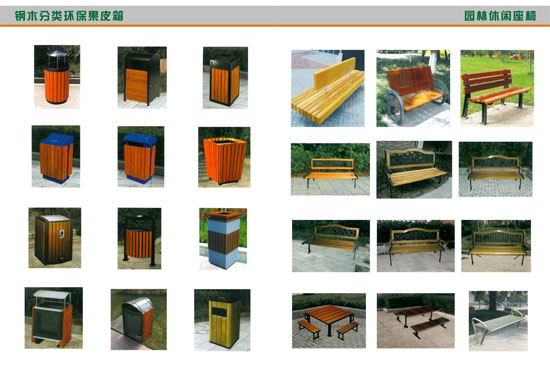The image size is (550, 373).
Task: Open the bin with metal roof canopy
Action: 54,318
